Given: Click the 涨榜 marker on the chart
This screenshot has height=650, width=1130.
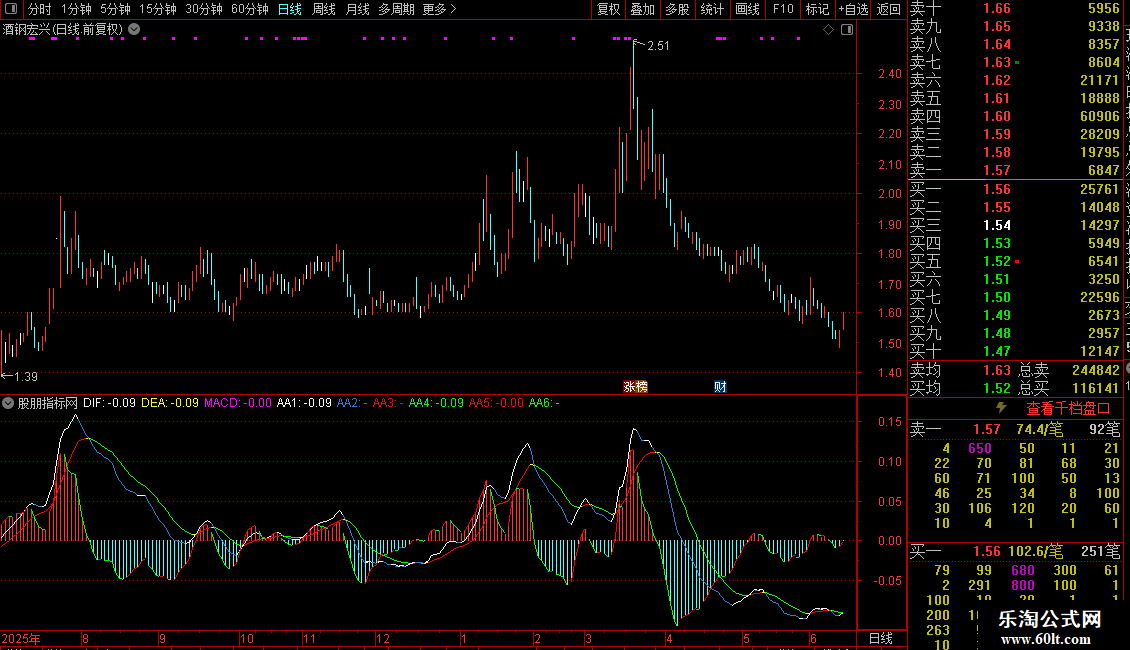Looking at the screenshot, I should coord(636,387).
